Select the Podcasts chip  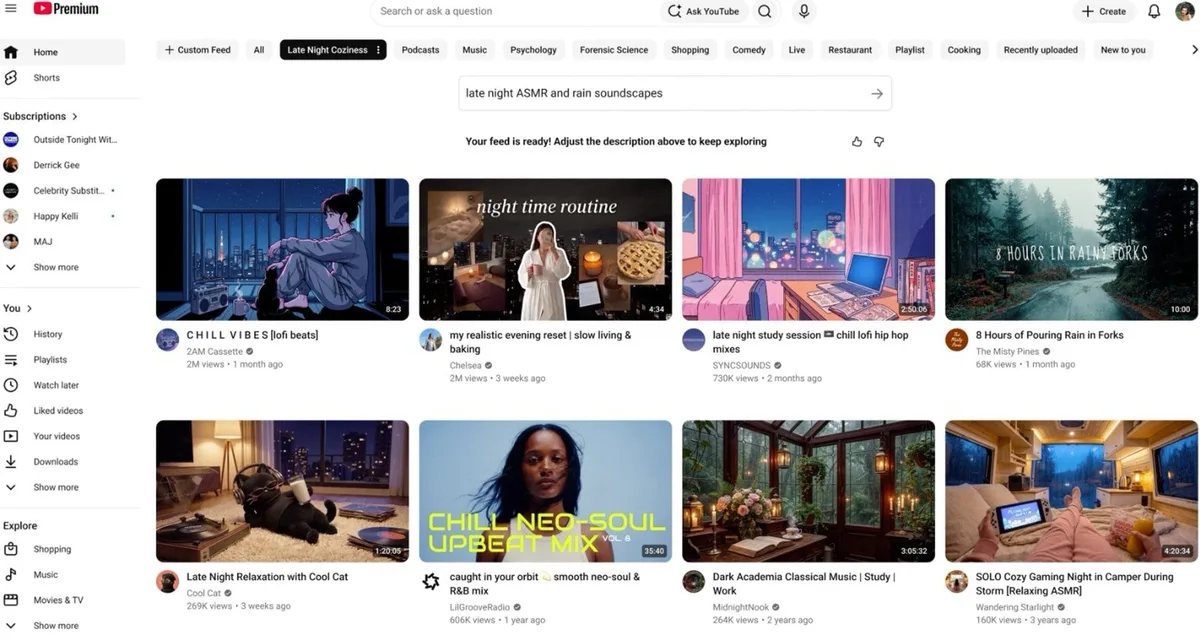point(420,50)
